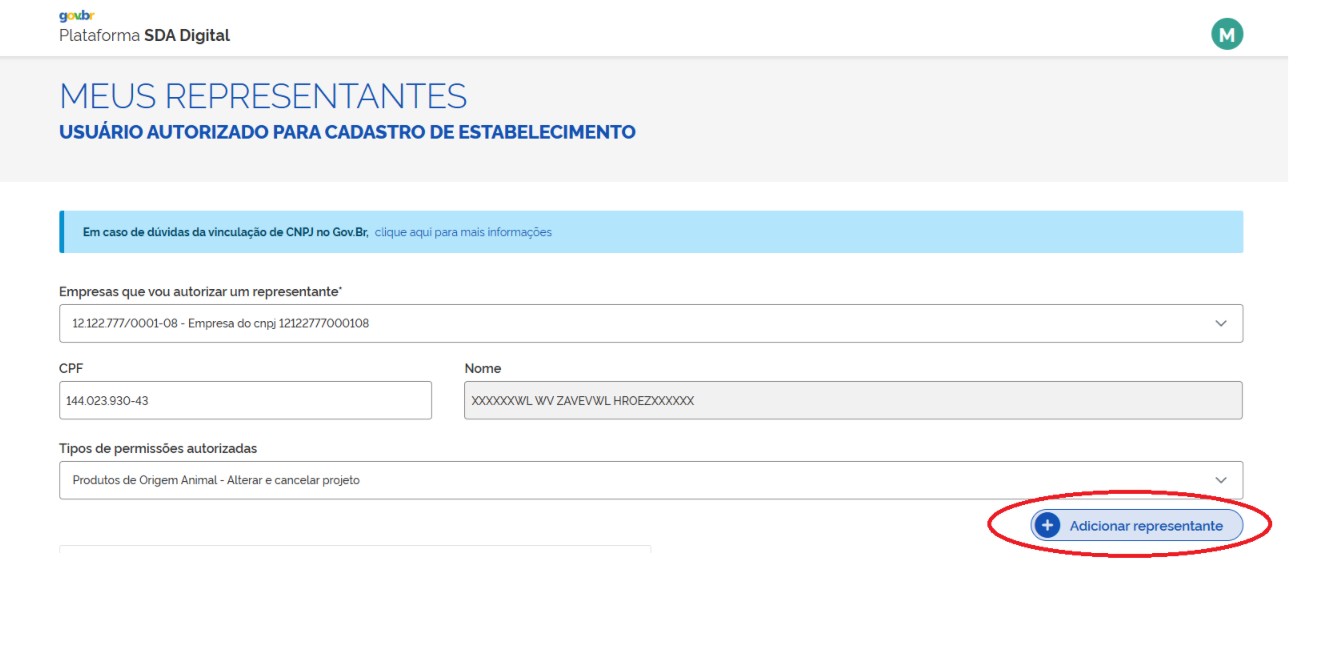The height and width of the screenshot is (652, 1341).
Task: Click into the CPF input field
Action: pos(245,400)
